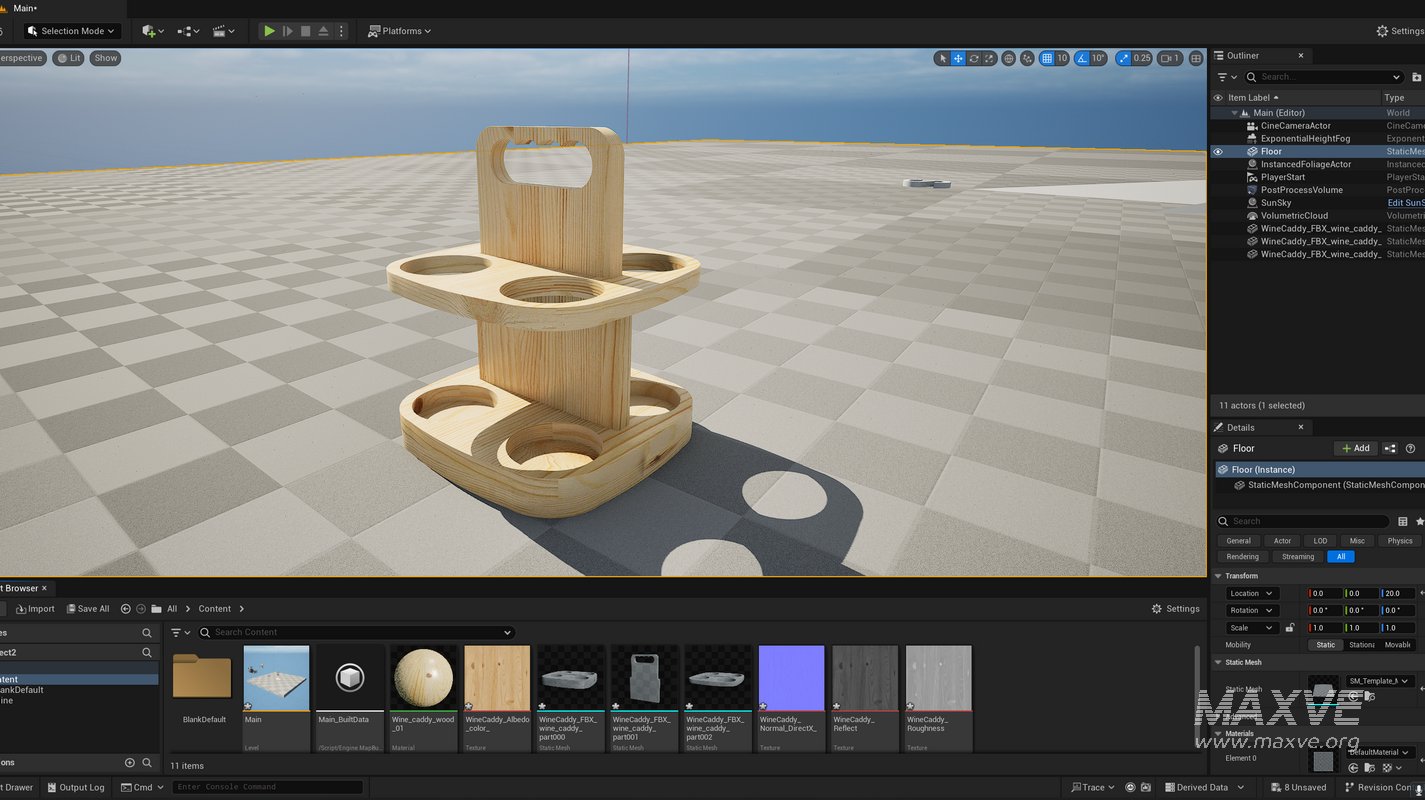The image size is (1425, 800).
Task: Click the Search Content input field
Action: [x=355, y=632]
